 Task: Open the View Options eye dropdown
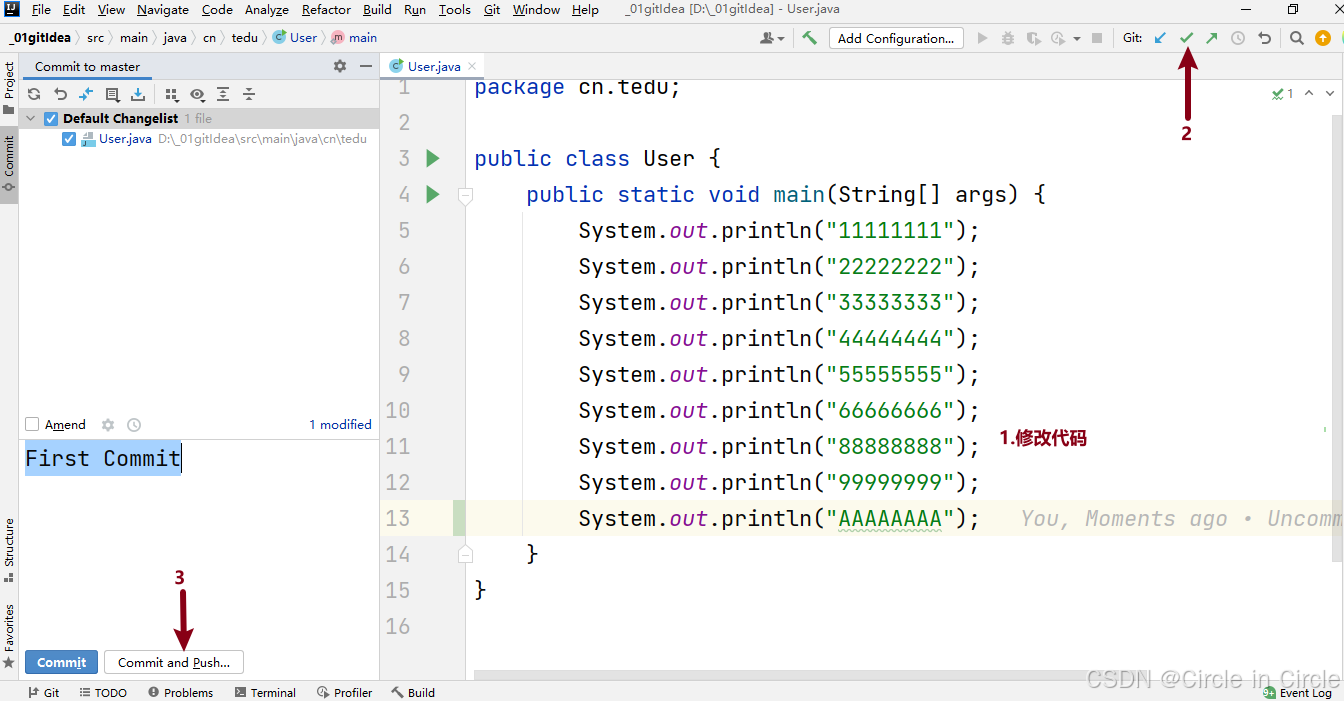tap(197, 94)
